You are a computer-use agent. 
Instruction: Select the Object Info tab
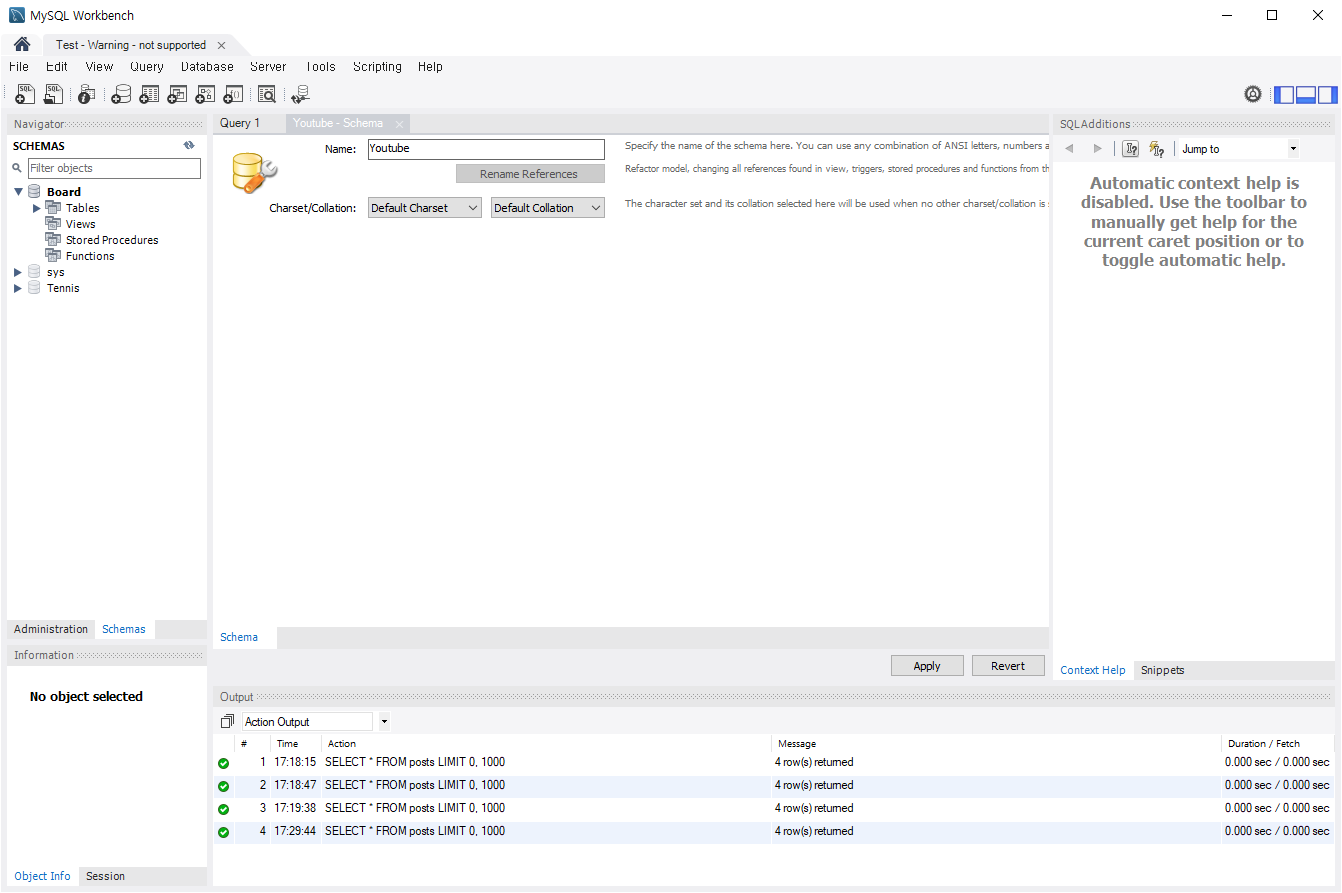pyautogui.click(x=42, y=876)
